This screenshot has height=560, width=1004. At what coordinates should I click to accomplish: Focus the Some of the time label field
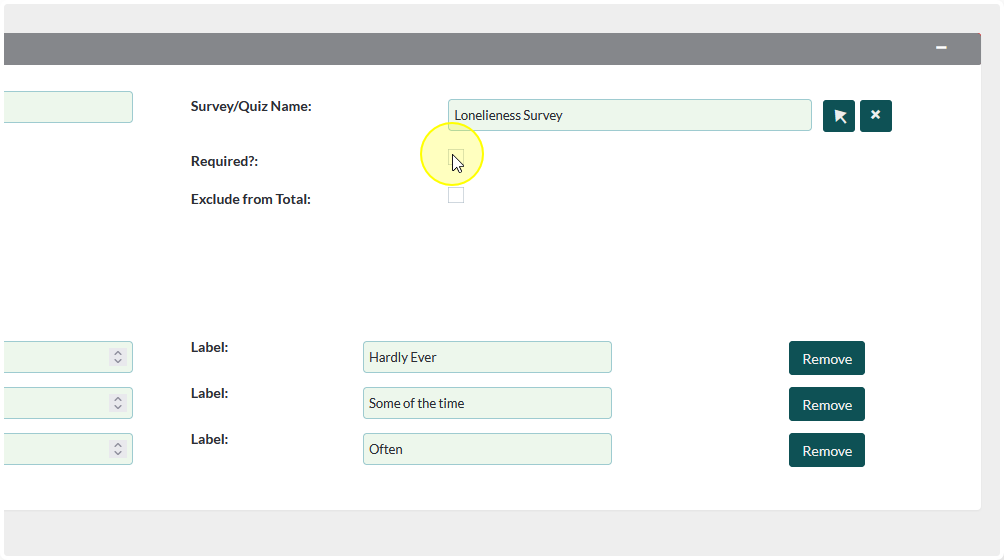click(487, 403)
